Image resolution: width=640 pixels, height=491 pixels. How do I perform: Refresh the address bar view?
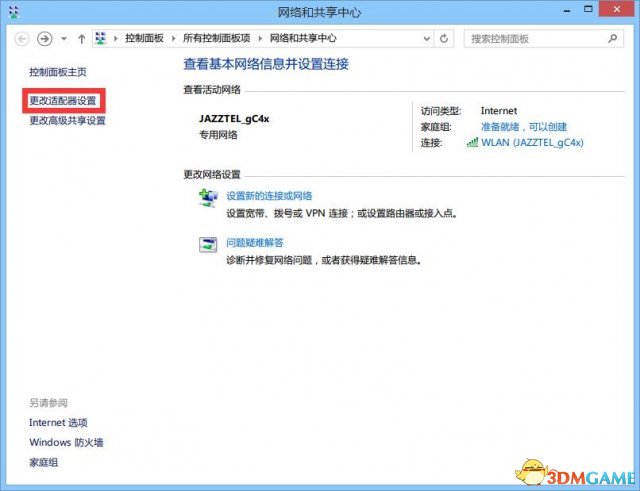pos(444,39)
